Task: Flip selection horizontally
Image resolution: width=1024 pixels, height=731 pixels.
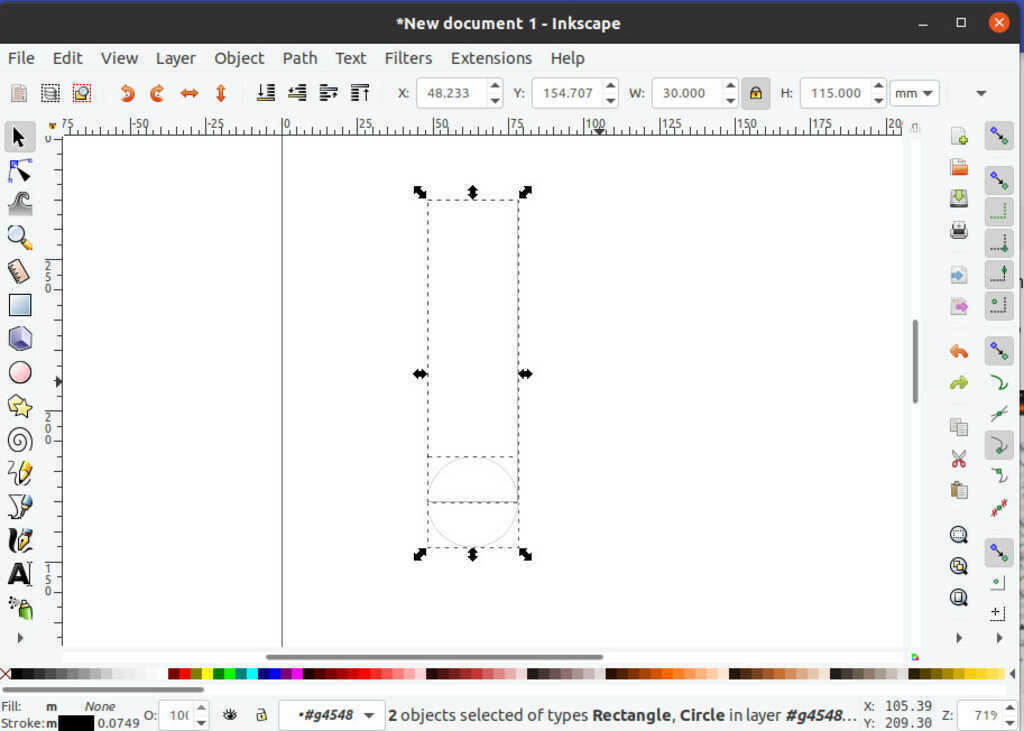Action: point(189,93)
